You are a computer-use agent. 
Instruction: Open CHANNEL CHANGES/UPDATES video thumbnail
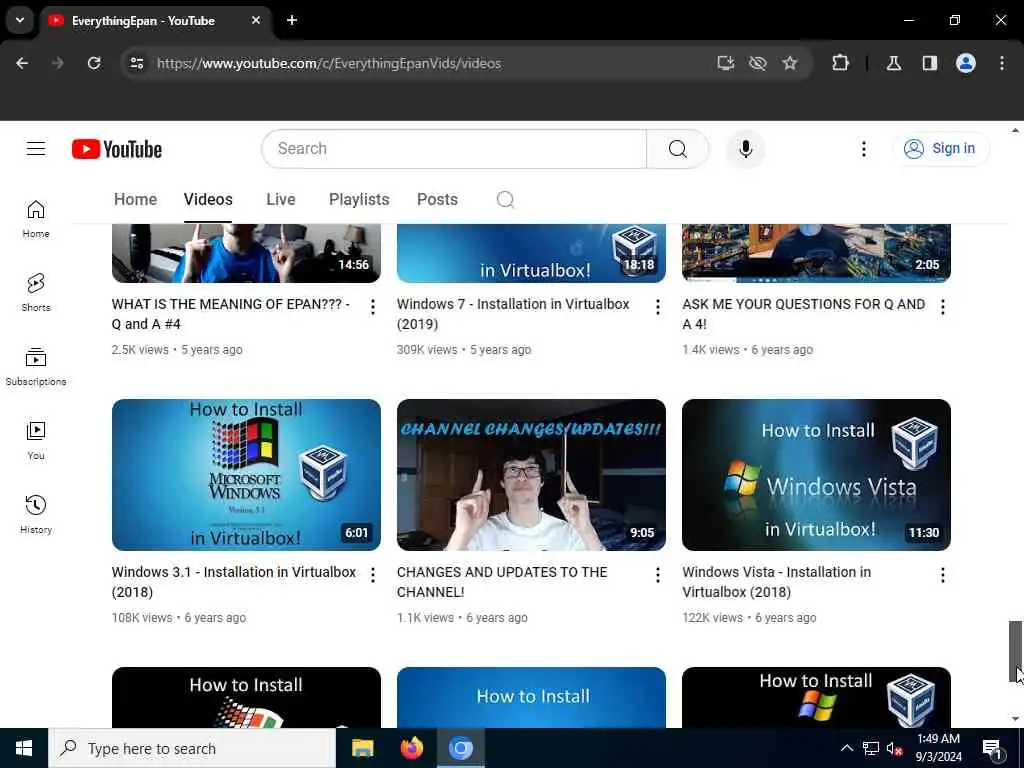point(531,475)
